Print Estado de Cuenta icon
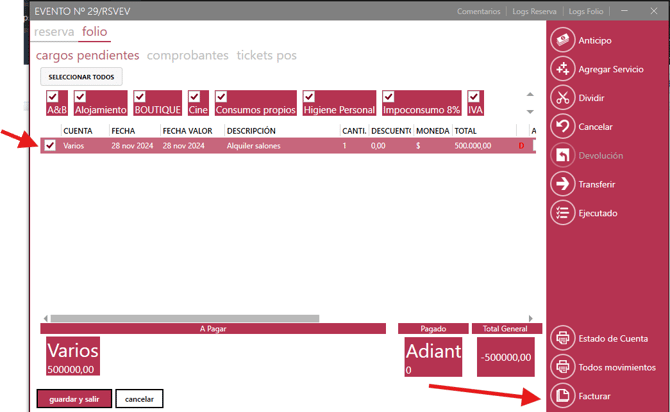Image resolution: width=670 pixels, height=412 pixels. (562, 338)
